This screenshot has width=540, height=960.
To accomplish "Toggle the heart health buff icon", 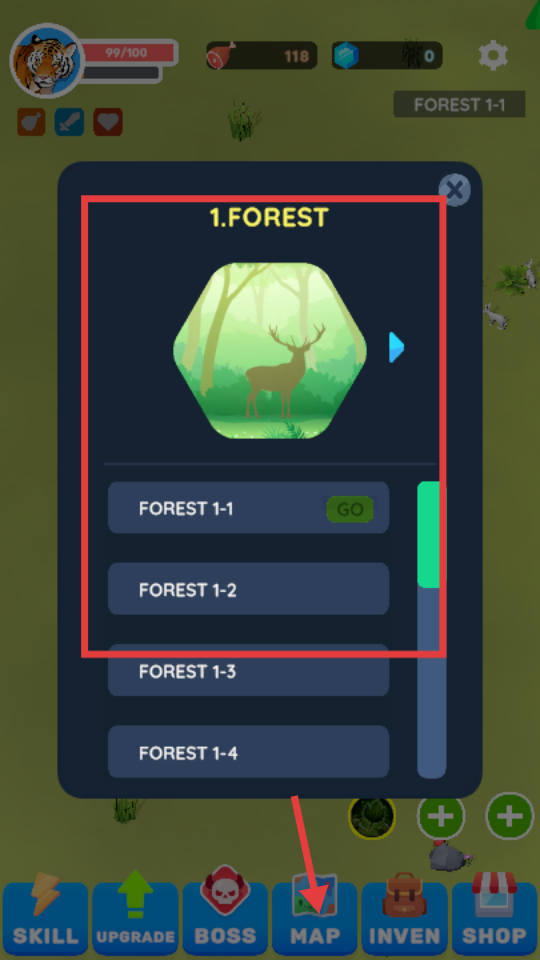I will coord(108,122).
